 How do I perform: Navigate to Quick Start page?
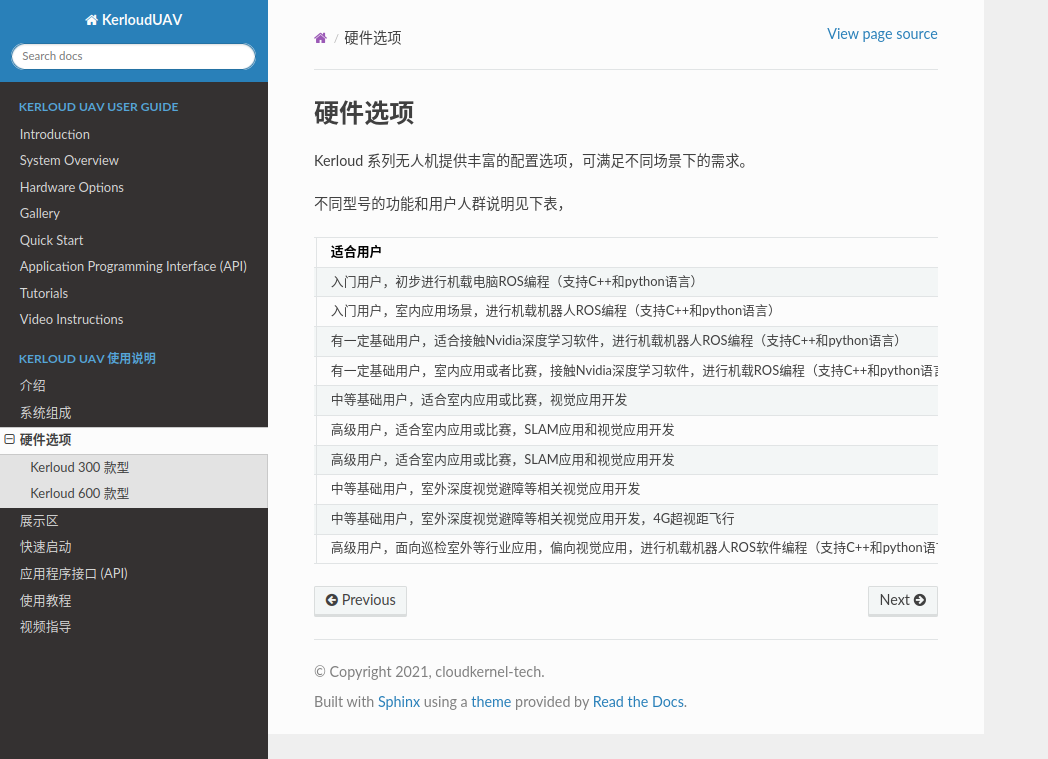pyautogui.click(x=52, y=240)
